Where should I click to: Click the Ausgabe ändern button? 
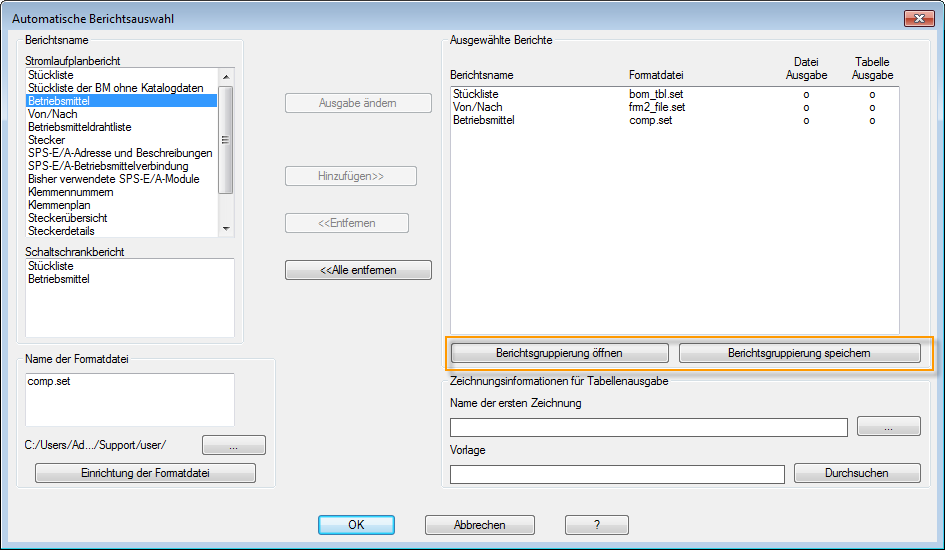[358, 103]
